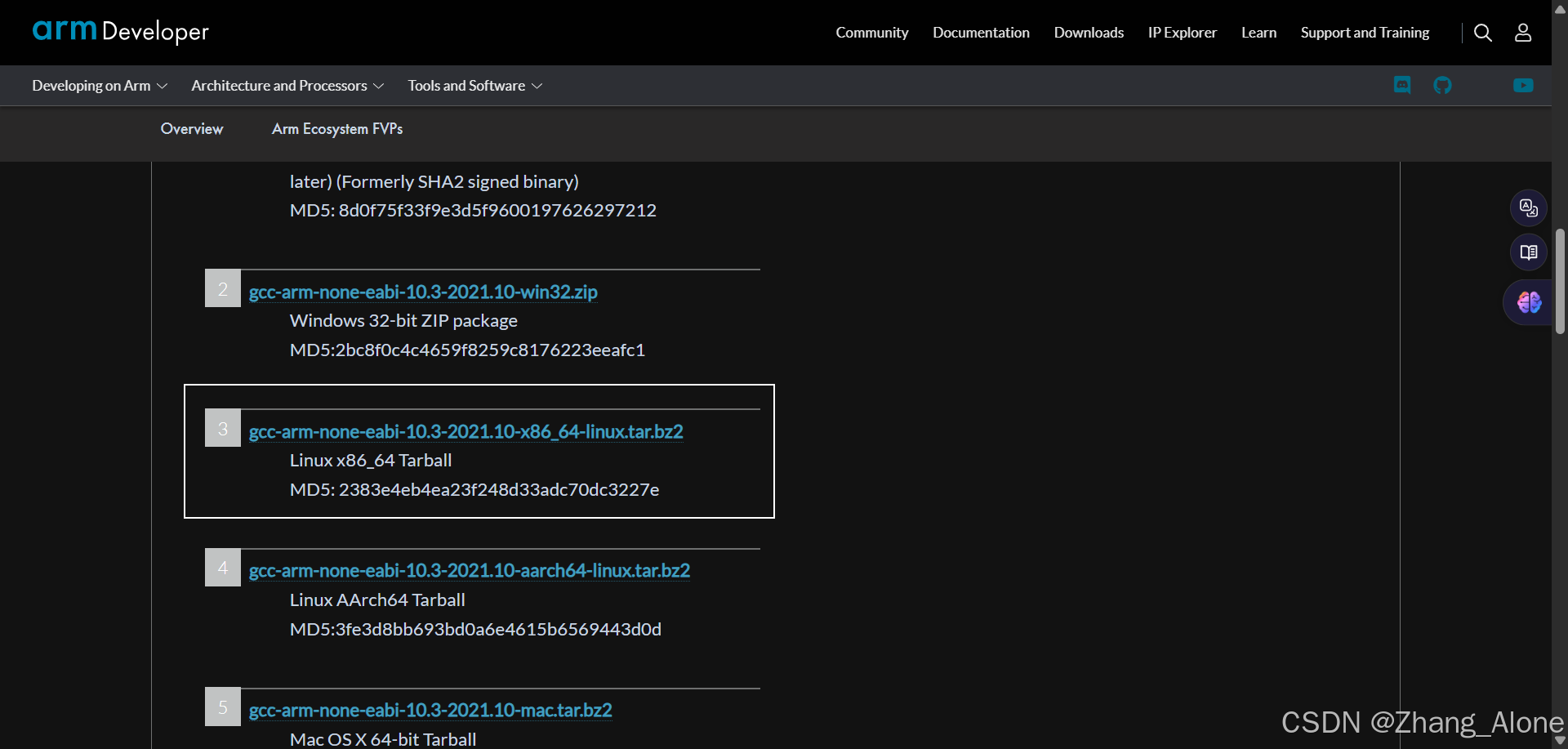The width and height of the screenshot is (1568, 749).
Task: Click the vertical scrollbar thumb
Action: (1560, 282)
